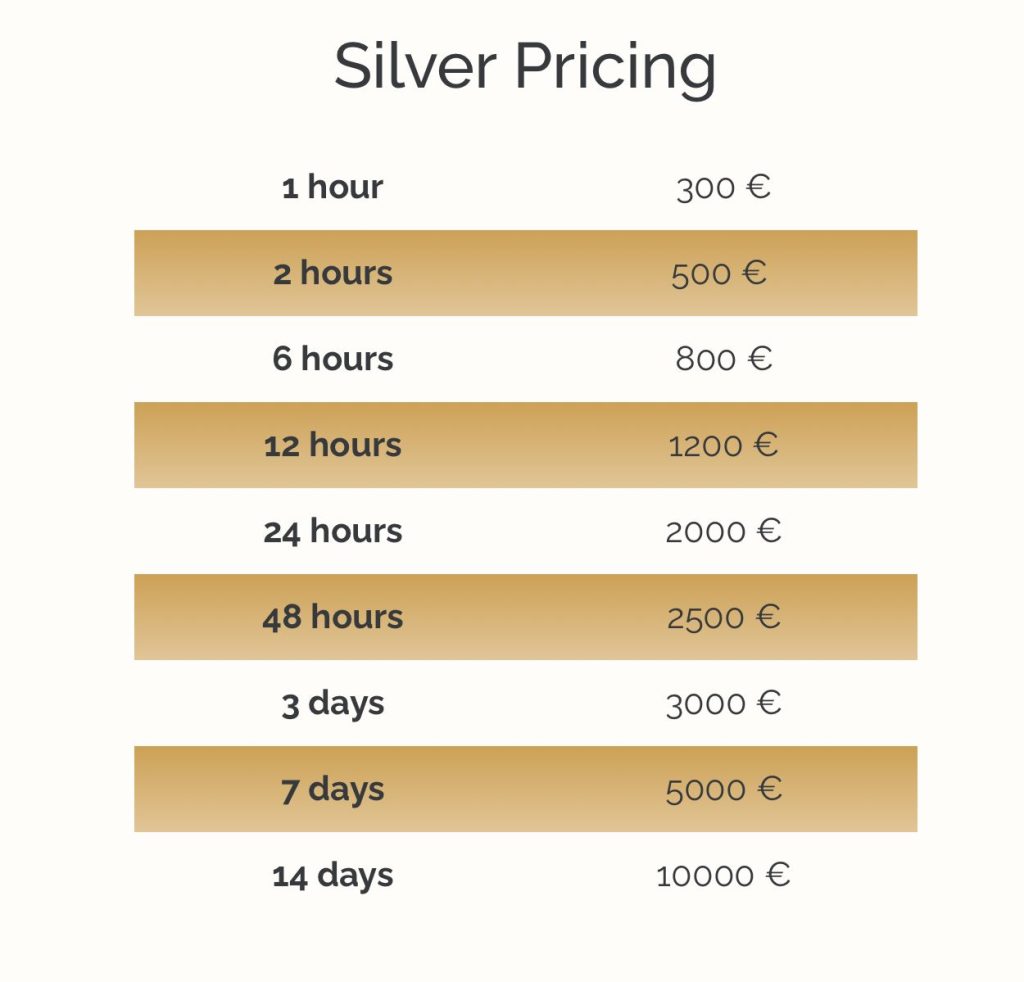The image size is (1024, 982).
Task: Choose the 6 hours duration
Action: pyautogui.click(x=332, y=359)
